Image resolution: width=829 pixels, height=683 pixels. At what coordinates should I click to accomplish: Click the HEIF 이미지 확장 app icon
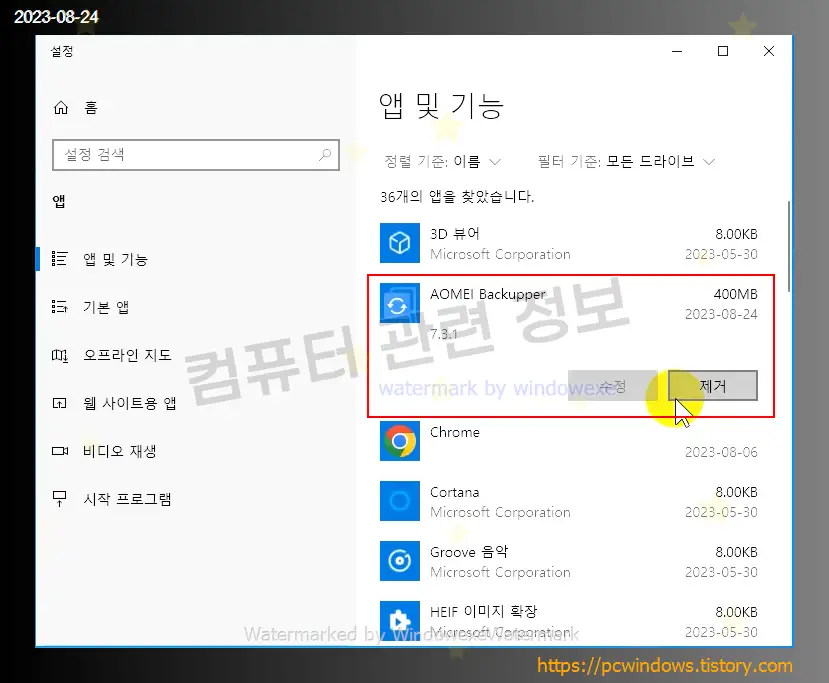(400, 621)
